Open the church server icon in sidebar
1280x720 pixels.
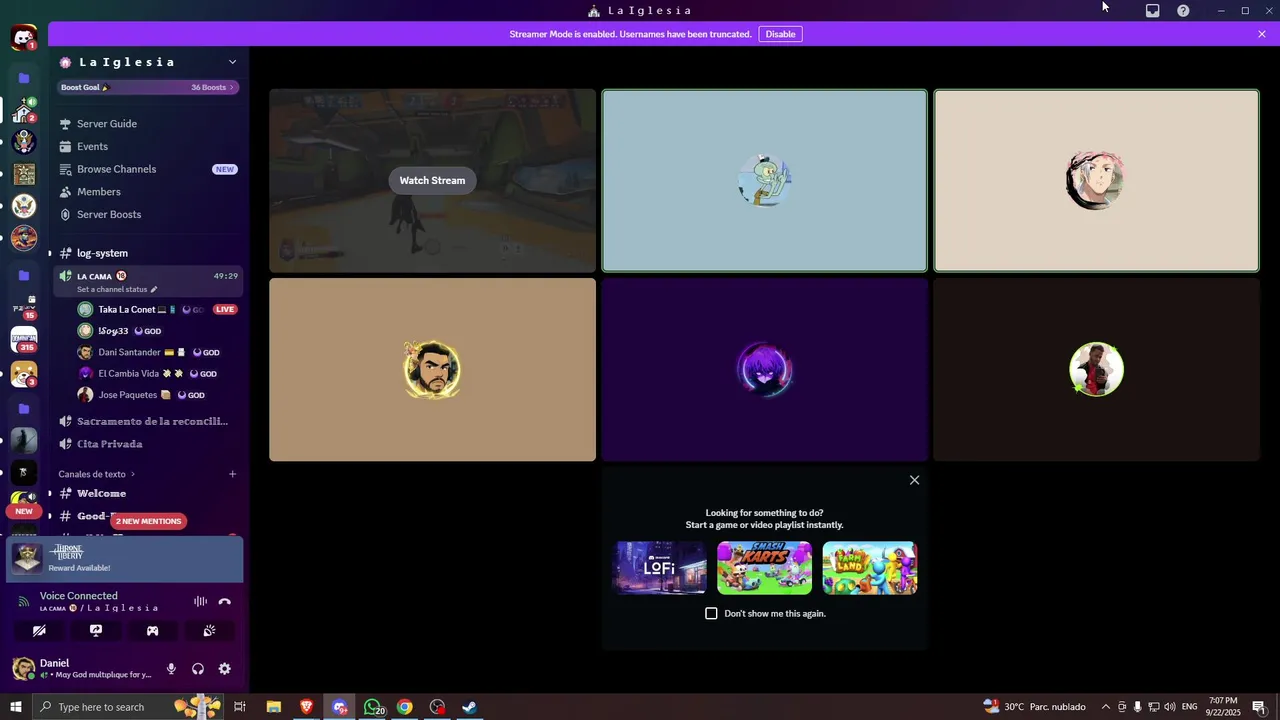point(24,111)
